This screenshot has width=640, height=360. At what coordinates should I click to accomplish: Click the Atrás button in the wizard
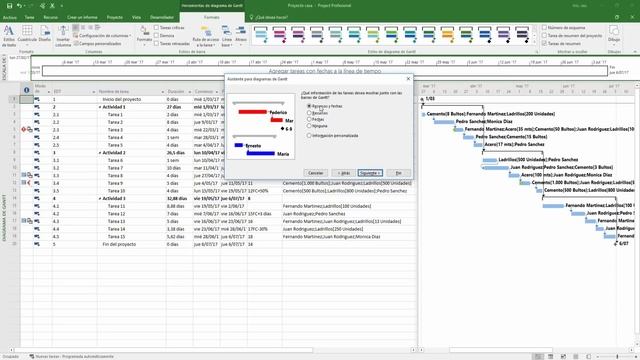pyautogui.click(x=344, y=173)
